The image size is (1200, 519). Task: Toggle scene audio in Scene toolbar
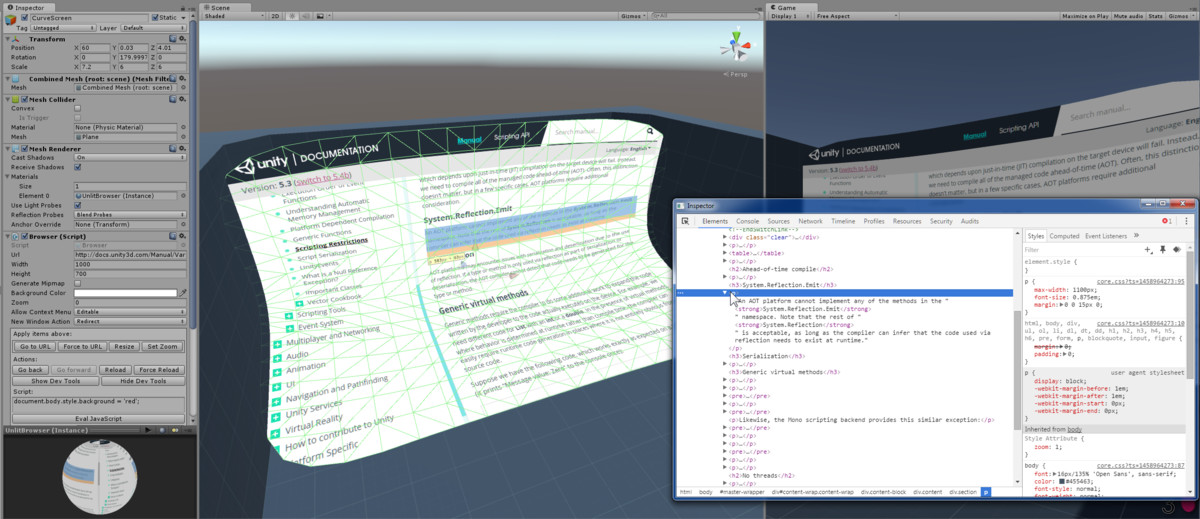[x=304, y=16]
